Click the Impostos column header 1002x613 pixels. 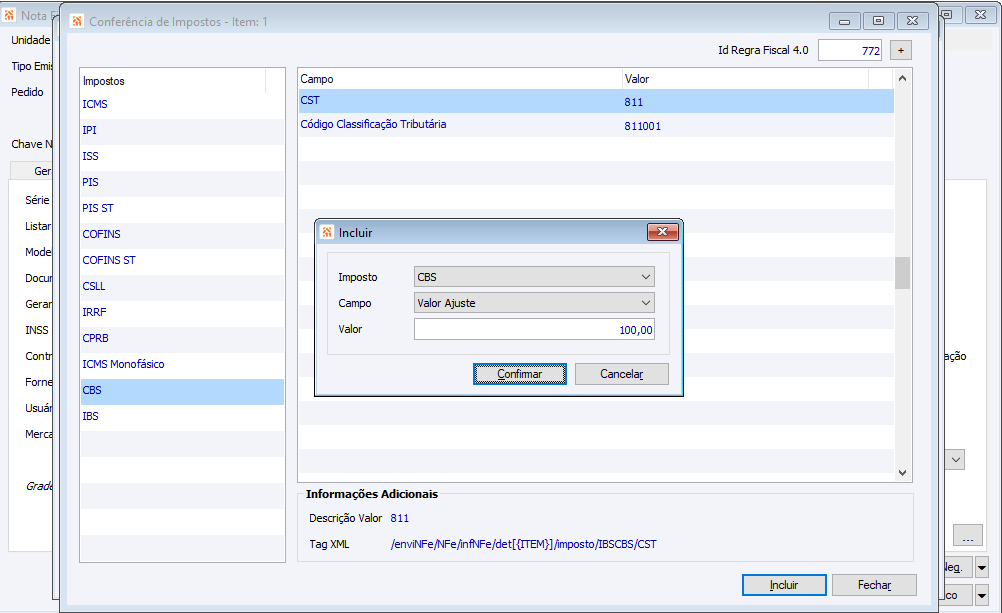tap(173, 81)
